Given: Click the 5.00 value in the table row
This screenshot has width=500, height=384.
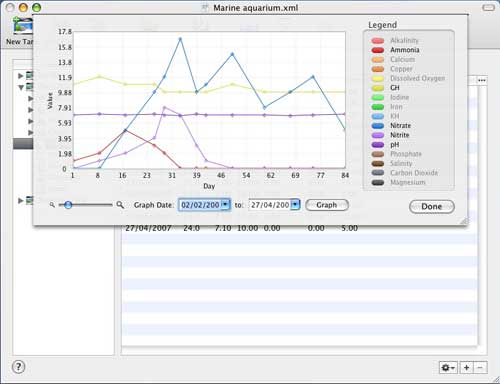Looking at the screenshot, I should pos(350,228).
